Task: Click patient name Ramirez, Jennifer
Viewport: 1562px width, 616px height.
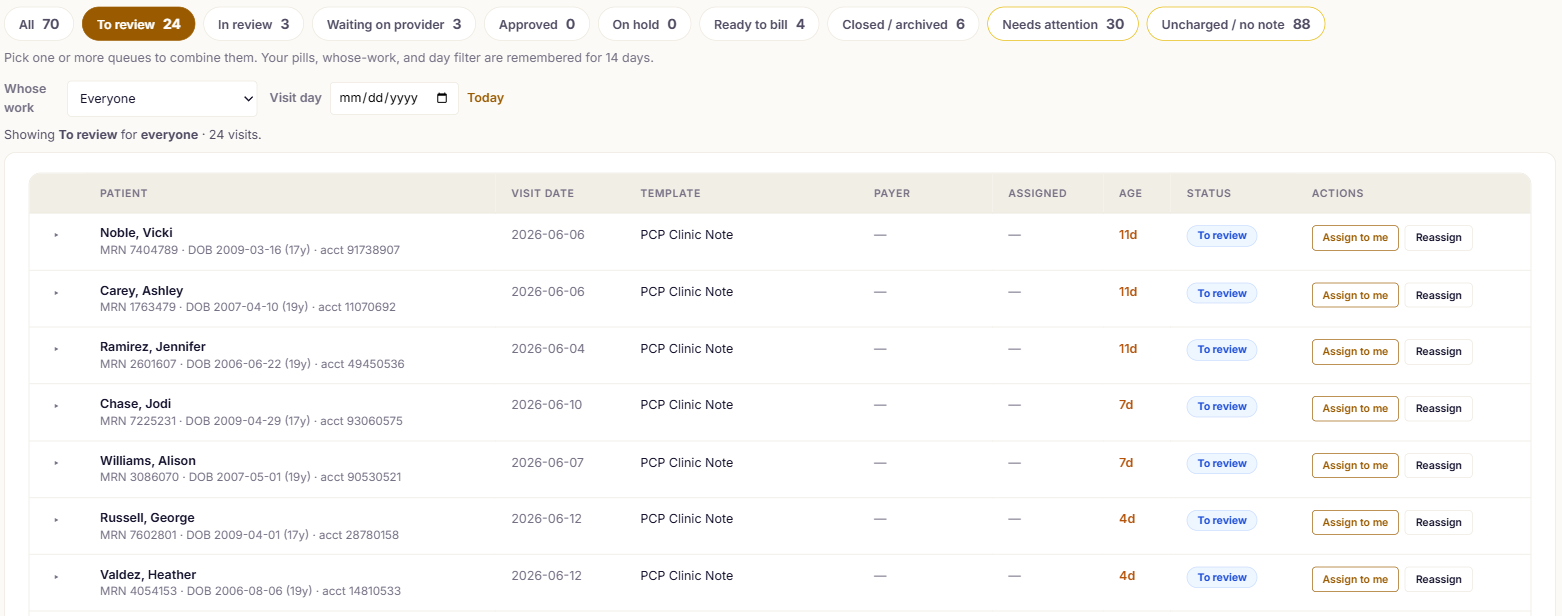Action: click(x=153, y=347)
